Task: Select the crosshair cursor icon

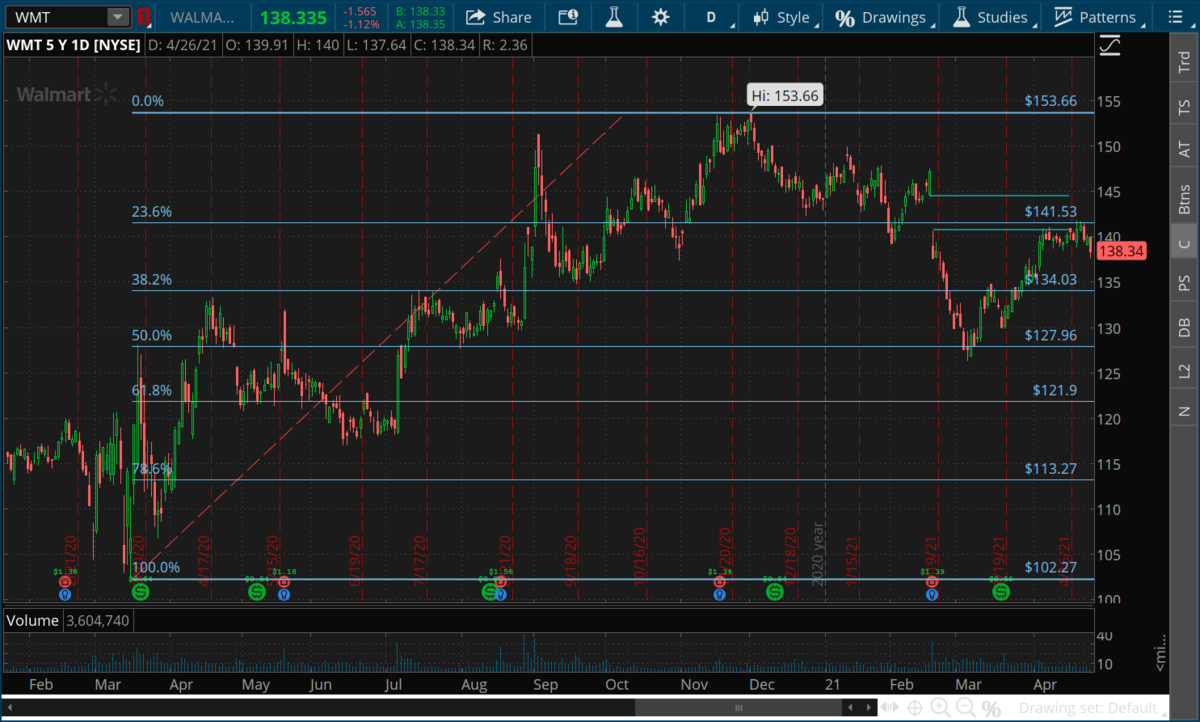Action: [x=915, y=707]
